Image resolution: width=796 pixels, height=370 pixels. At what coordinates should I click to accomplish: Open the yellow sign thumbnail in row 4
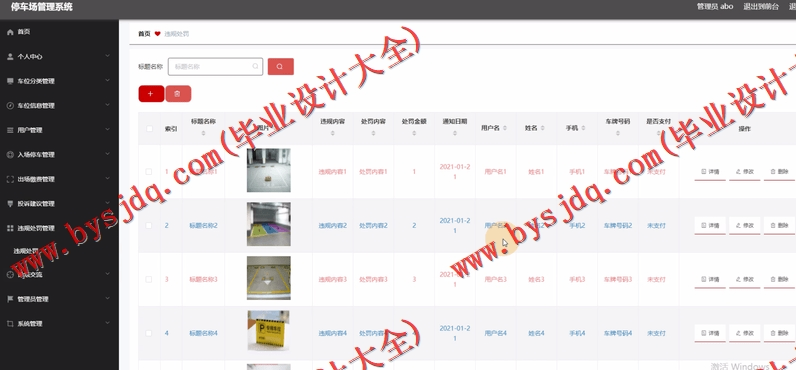[269, 330]
